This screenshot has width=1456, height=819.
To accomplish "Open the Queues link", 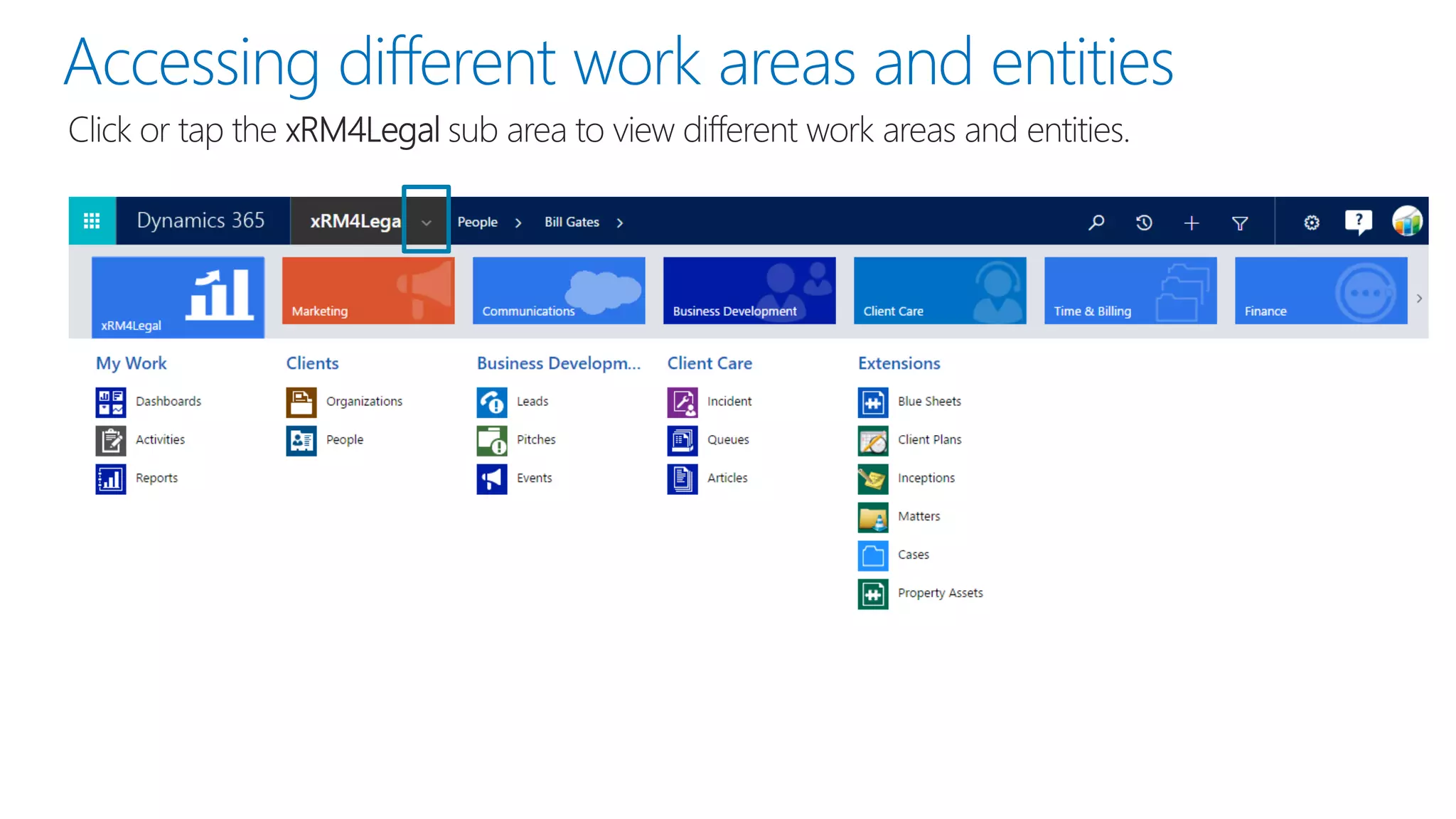I will (x=728, y=440).
